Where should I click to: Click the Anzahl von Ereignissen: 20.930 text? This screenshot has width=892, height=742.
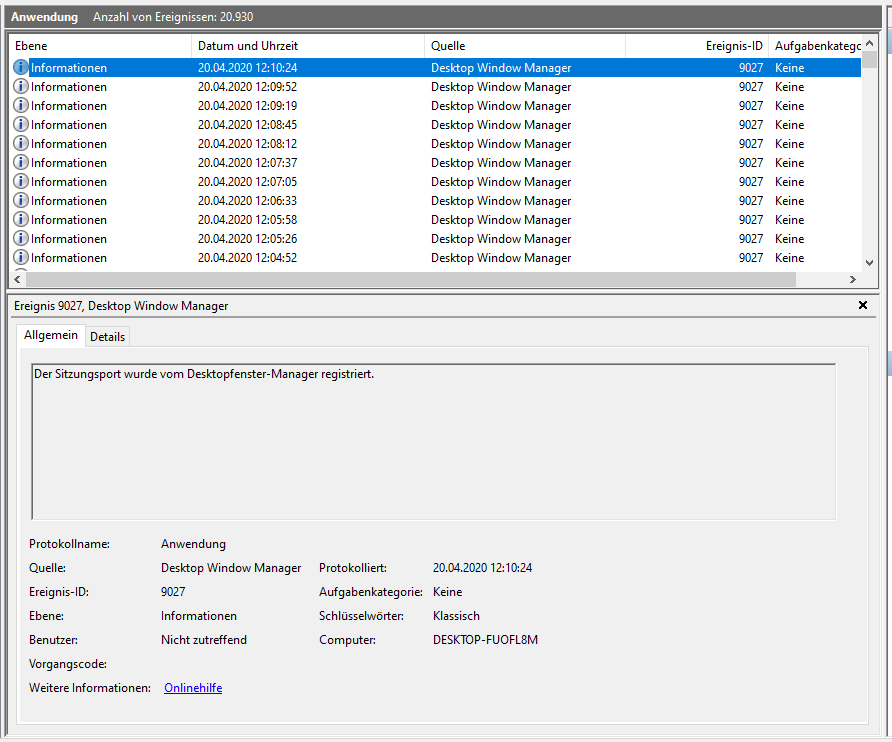click(x=173, y=17)
